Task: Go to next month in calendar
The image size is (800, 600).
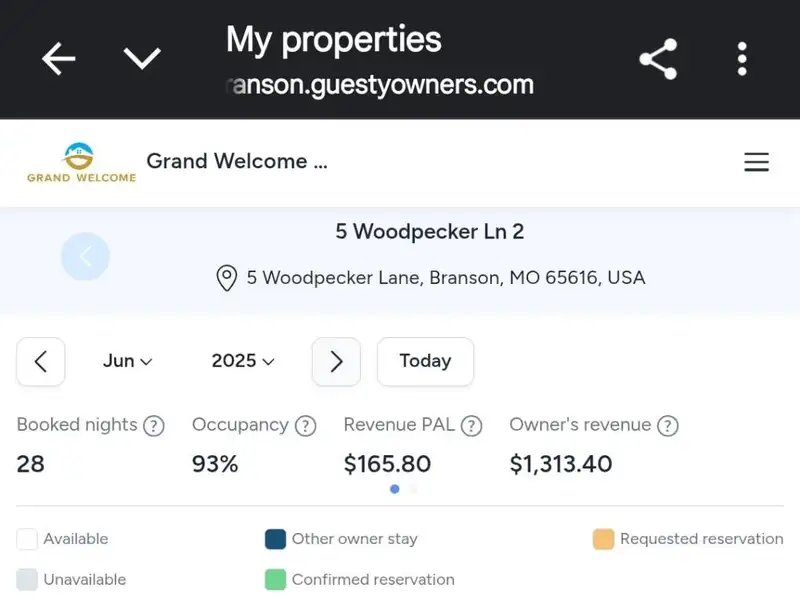Action: pos(336,362)
